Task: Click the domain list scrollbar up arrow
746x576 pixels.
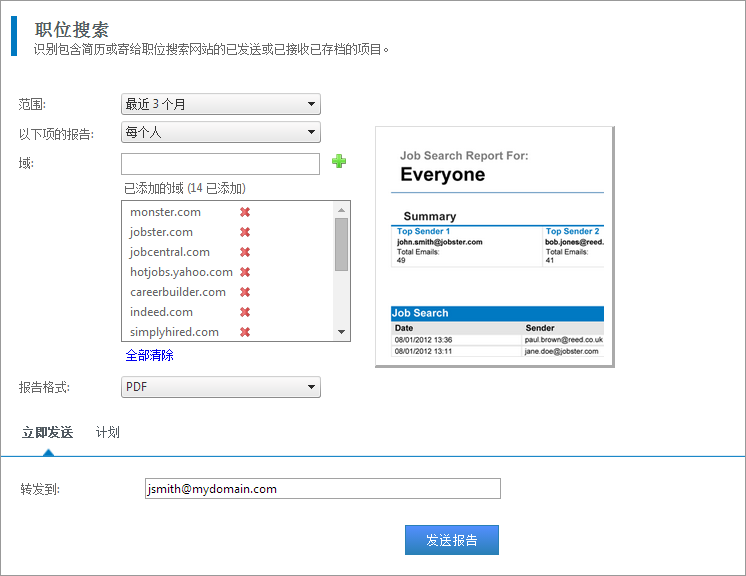Action: click(341, 210)
